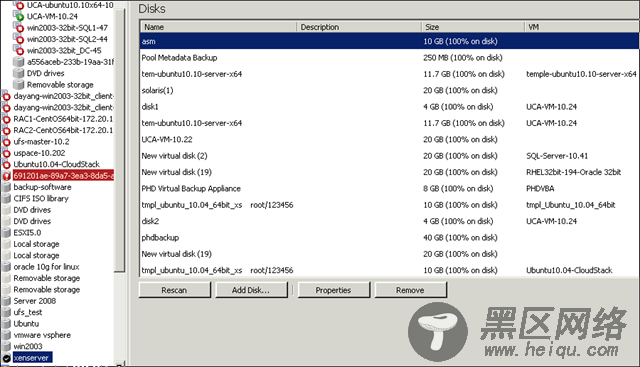
Task: Click the SQL-Server-10.41 VM cell
Action: pyautogui.click(x=557, y=156)
